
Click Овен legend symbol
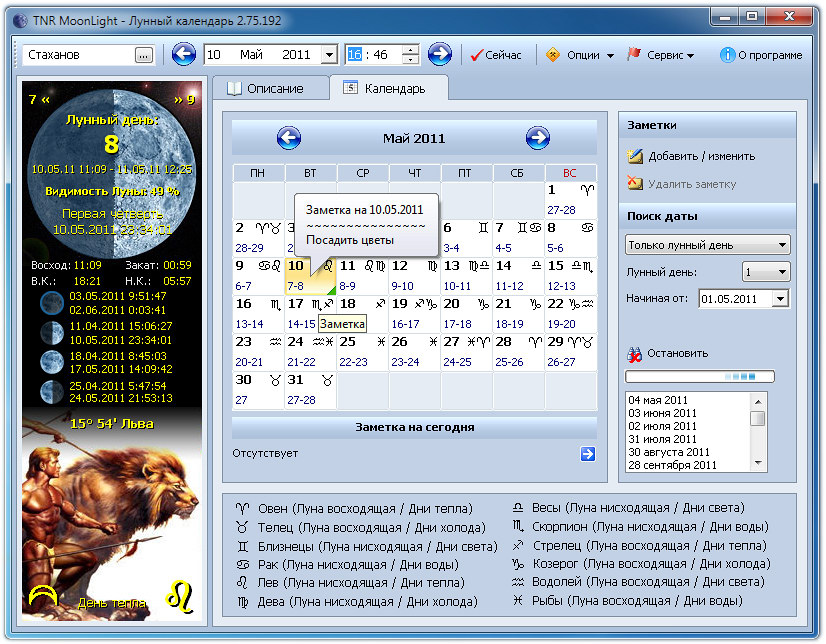242,509
